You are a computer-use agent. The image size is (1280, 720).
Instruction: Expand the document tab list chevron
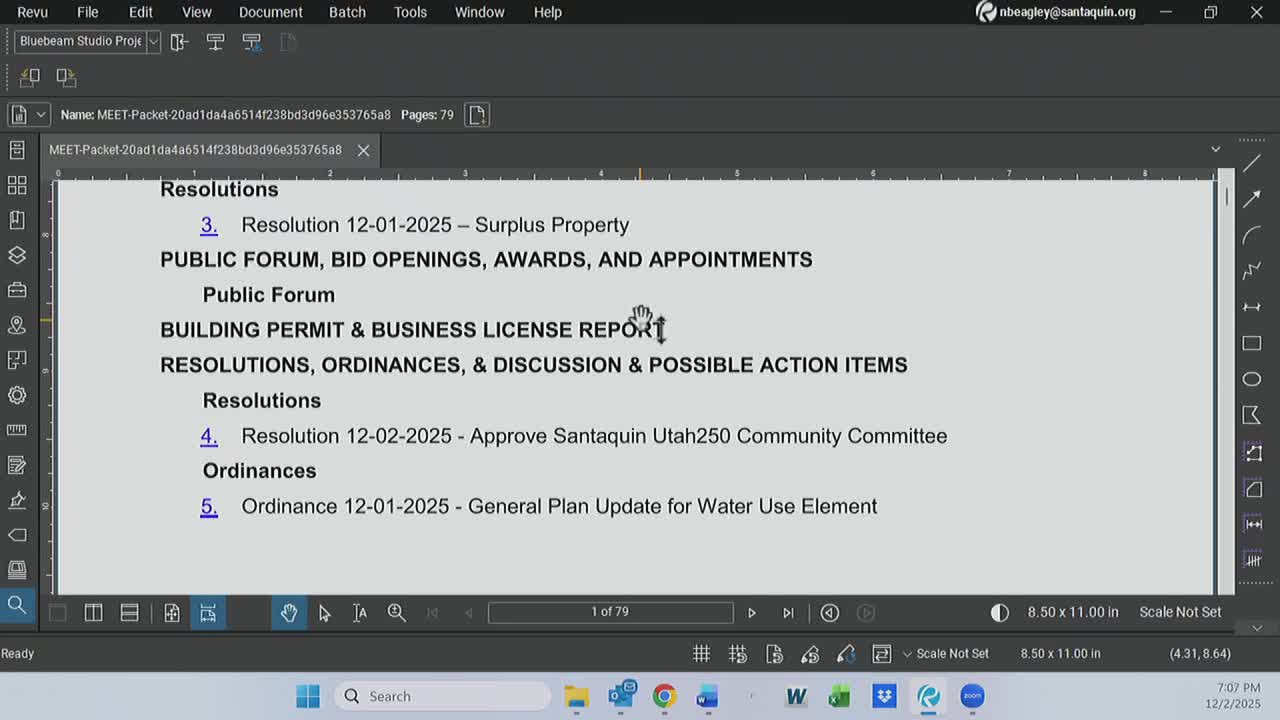(x=1215, y=150)
